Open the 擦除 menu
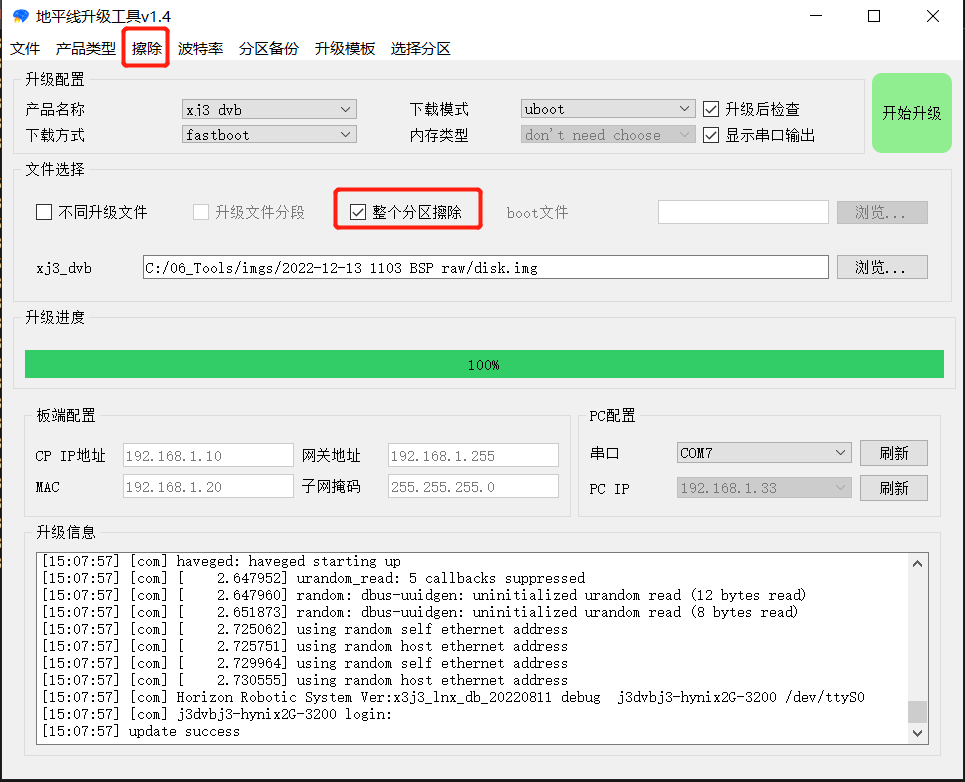The width and height of the screenshot is (965, 782). tap(147, 48)
